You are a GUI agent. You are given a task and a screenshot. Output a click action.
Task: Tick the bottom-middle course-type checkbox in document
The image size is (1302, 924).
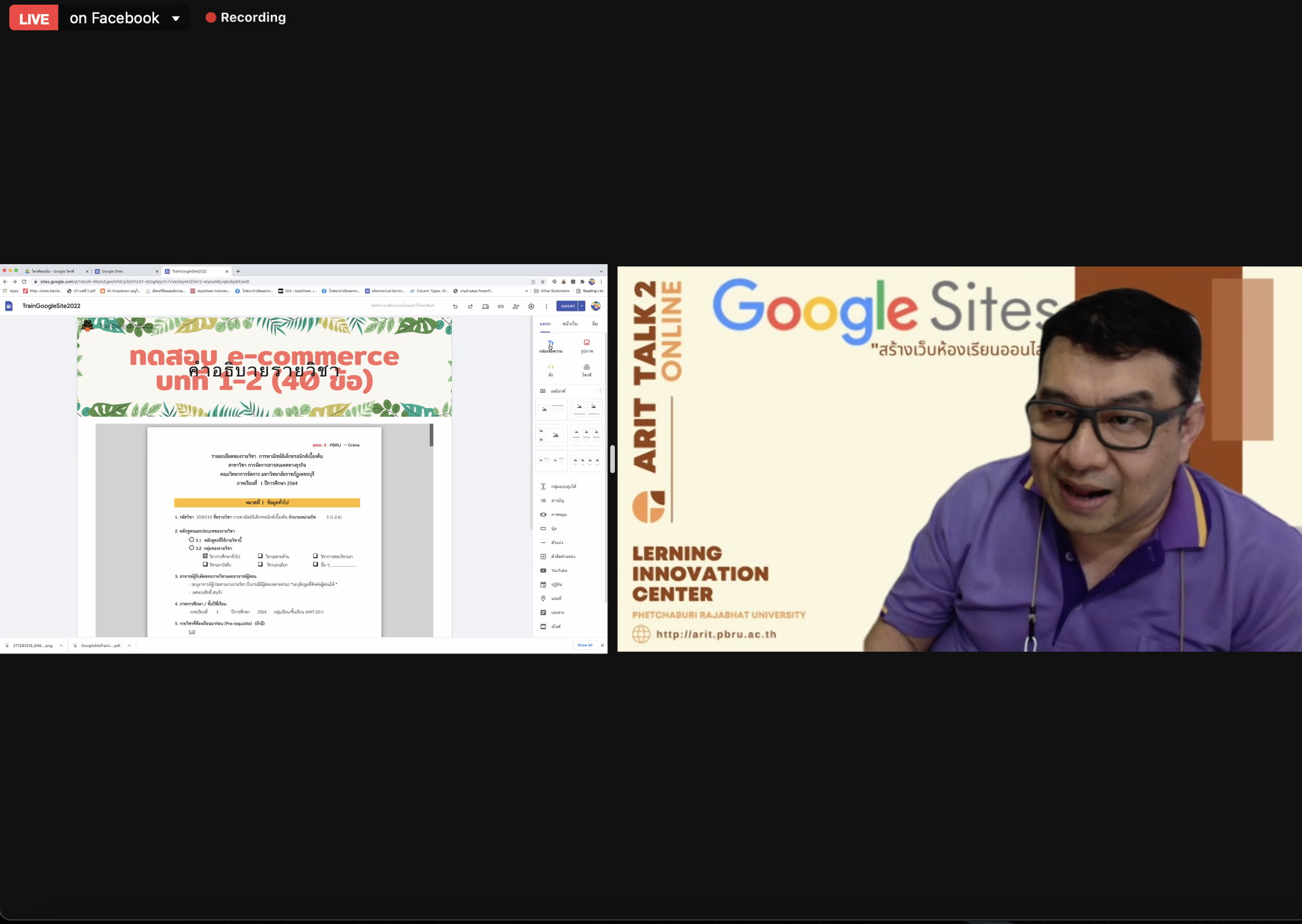260,564
